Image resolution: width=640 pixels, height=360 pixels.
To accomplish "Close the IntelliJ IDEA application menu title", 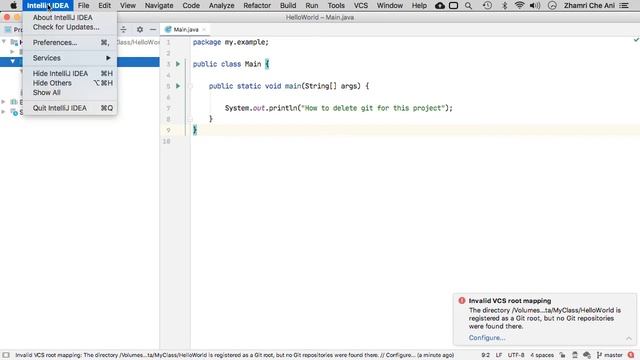I will pyautogui.click(x=48, y=5).
